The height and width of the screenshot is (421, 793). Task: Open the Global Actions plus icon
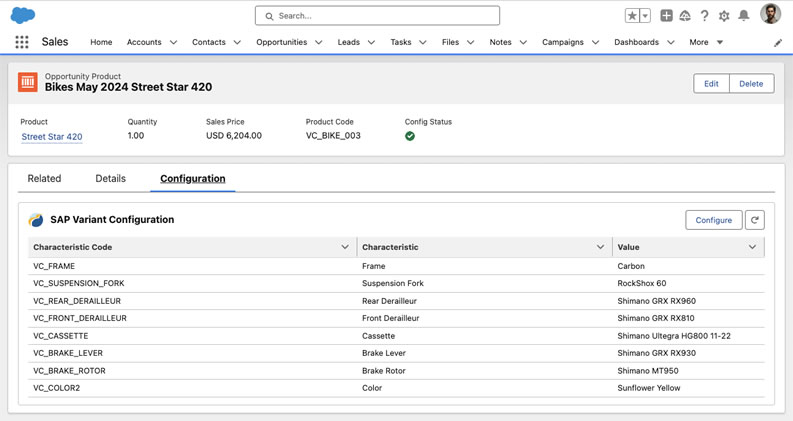point(667,16)
